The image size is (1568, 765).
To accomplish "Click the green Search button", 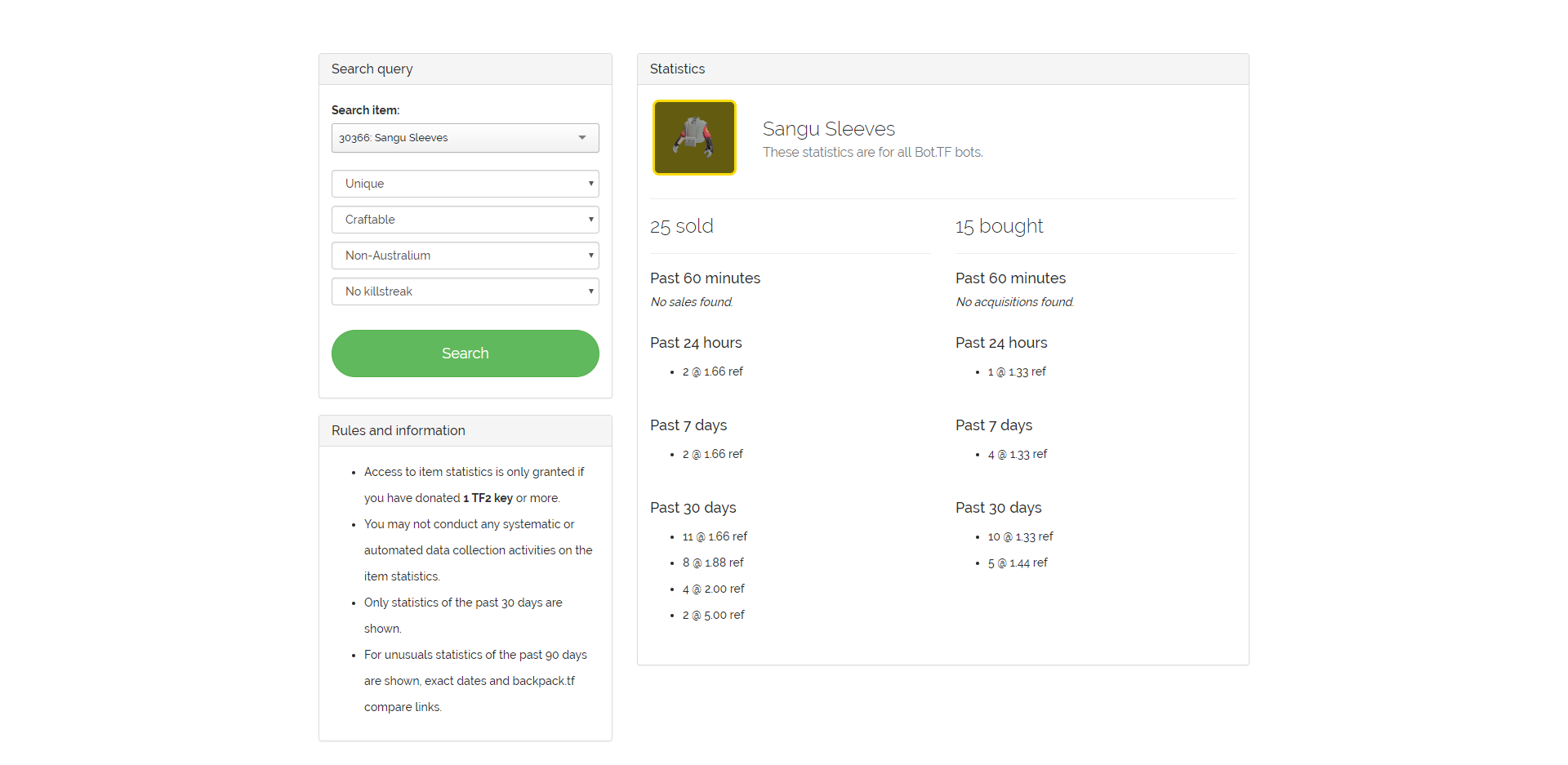I will [x=465, y=354].
